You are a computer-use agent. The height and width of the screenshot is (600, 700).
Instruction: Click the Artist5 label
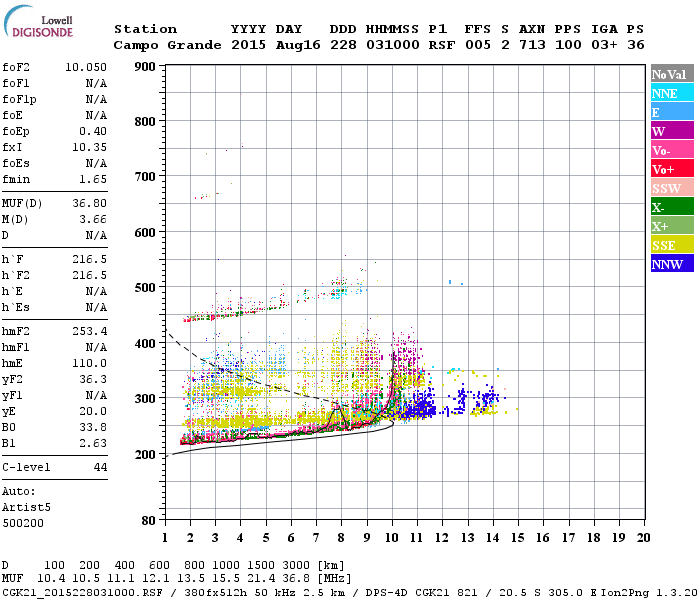coord(26,508)
